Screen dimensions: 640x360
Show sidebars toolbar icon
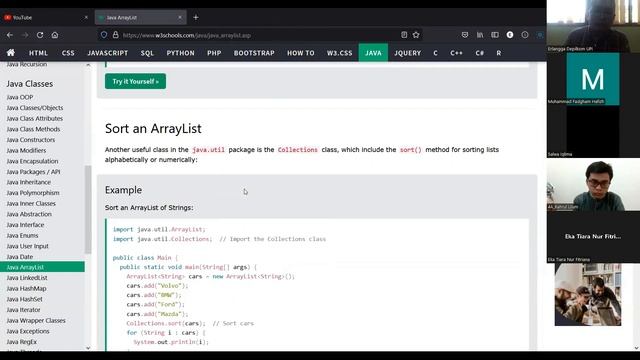(x=495, y=35)
